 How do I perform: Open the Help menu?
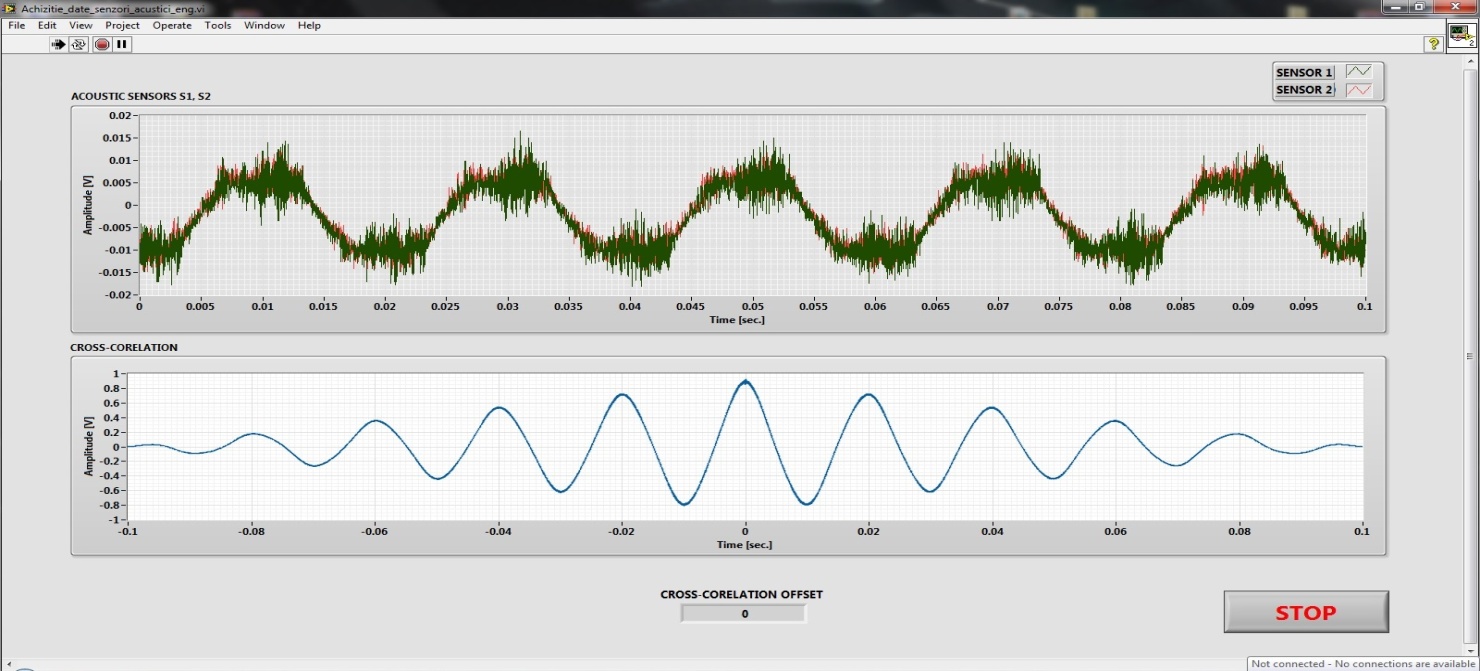(x=309, y=25)
